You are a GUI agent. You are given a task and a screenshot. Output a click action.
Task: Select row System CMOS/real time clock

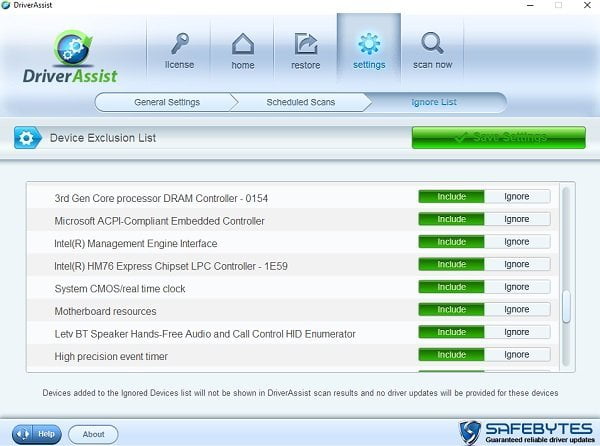click(293, 287)
